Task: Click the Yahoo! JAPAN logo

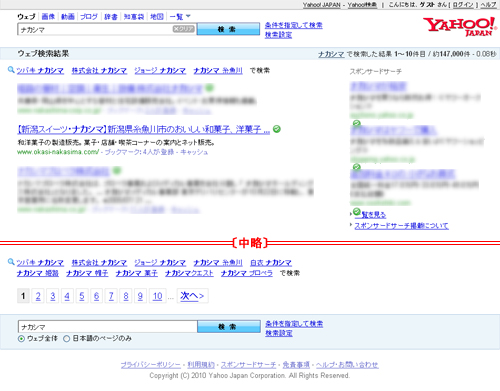Action: [x=460, y=27]
